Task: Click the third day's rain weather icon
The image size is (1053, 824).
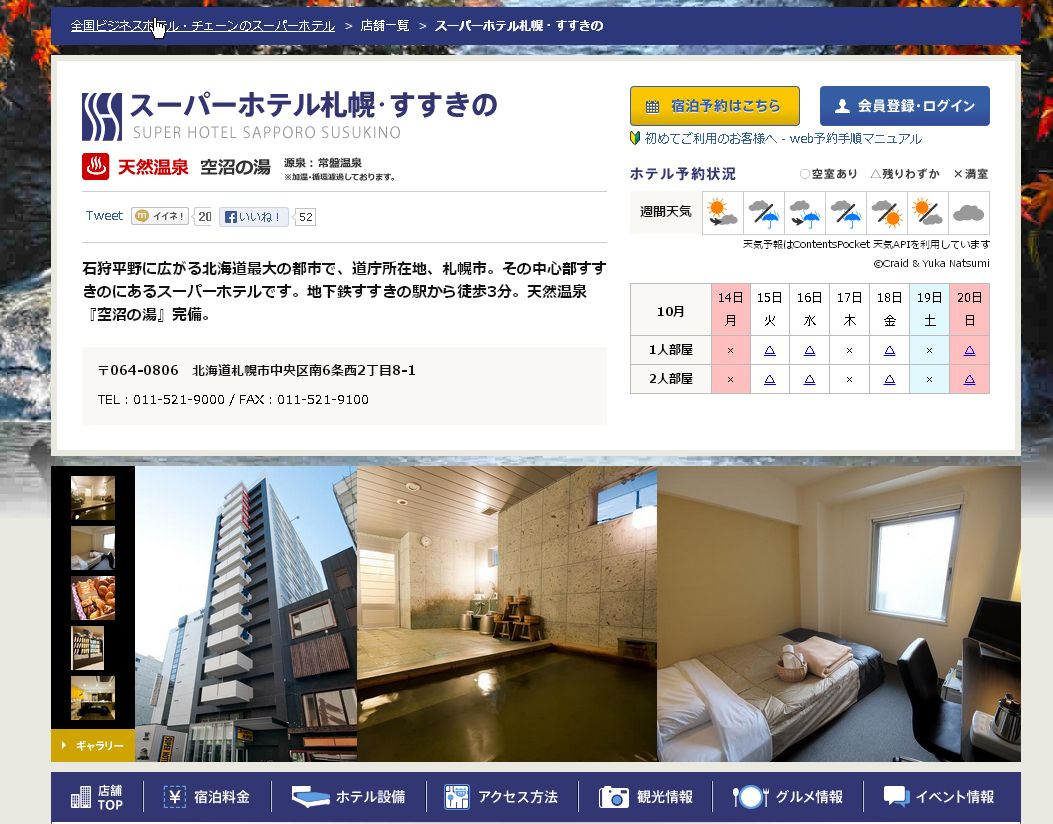Action: pyautogui.click(x=805, y=213)
